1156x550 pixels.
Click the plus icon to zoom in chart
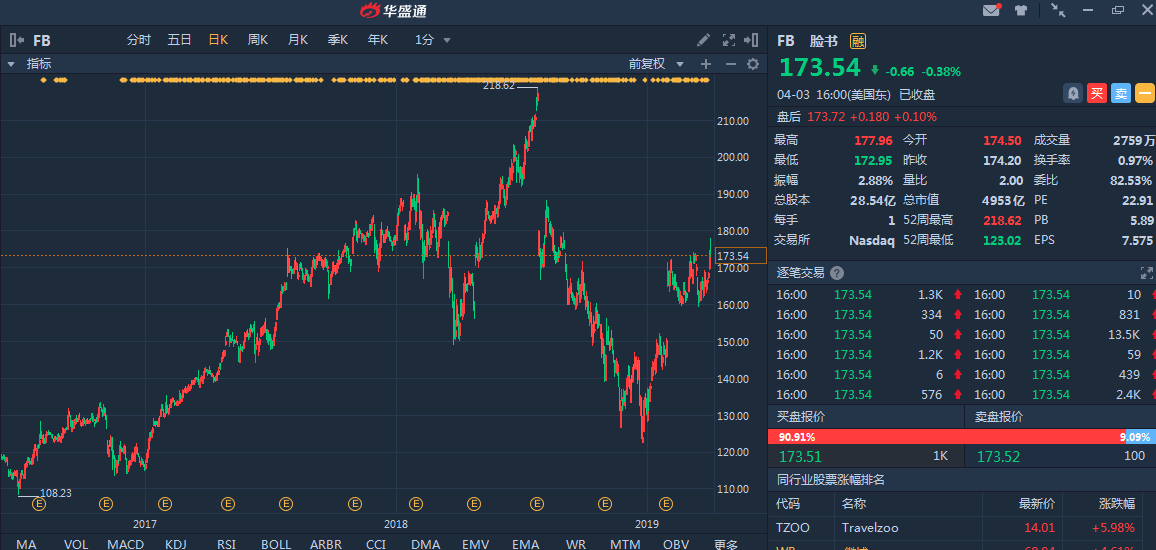point(705,64)
